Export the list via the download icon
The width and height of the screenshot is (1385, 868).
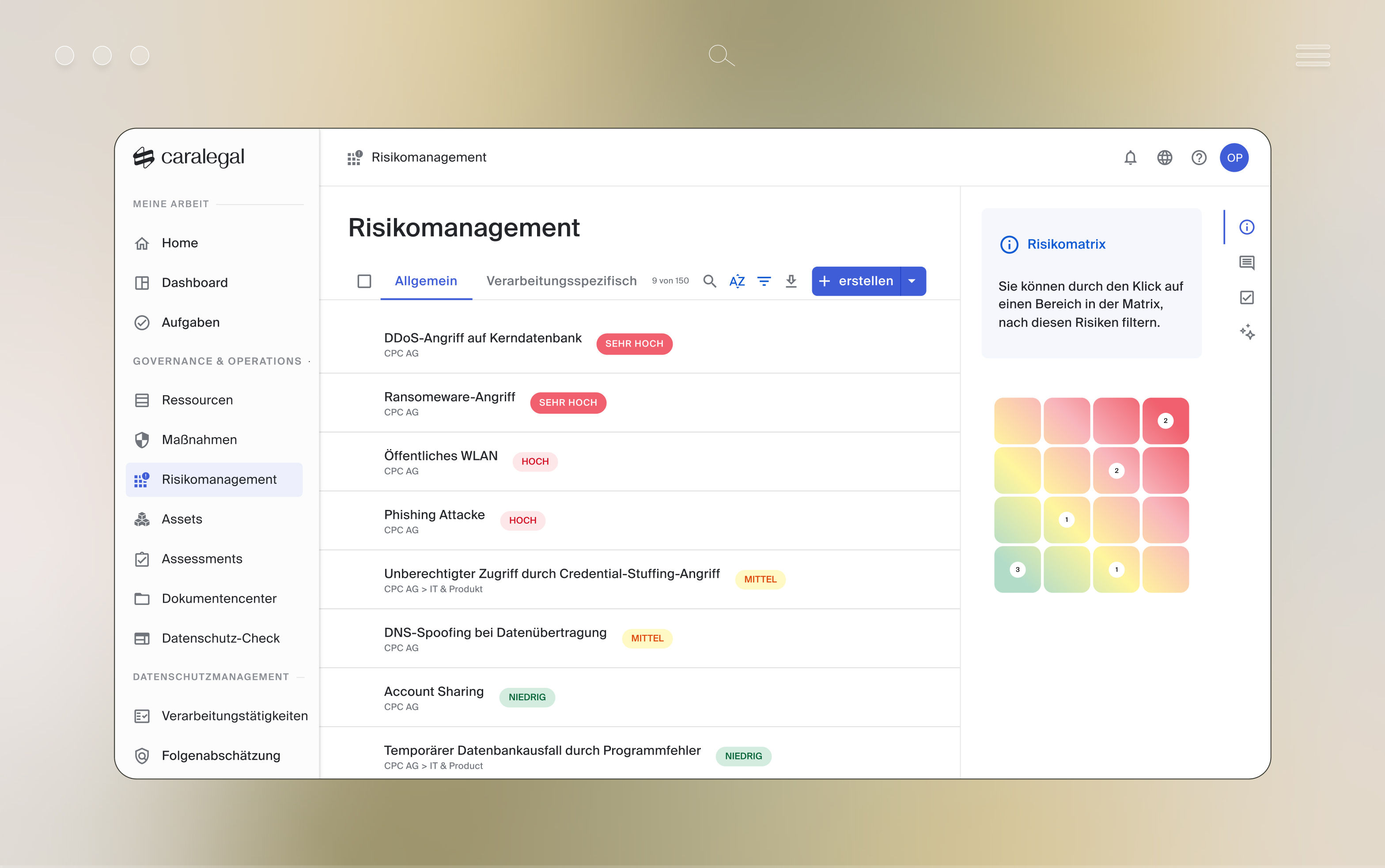coord(791,281)
